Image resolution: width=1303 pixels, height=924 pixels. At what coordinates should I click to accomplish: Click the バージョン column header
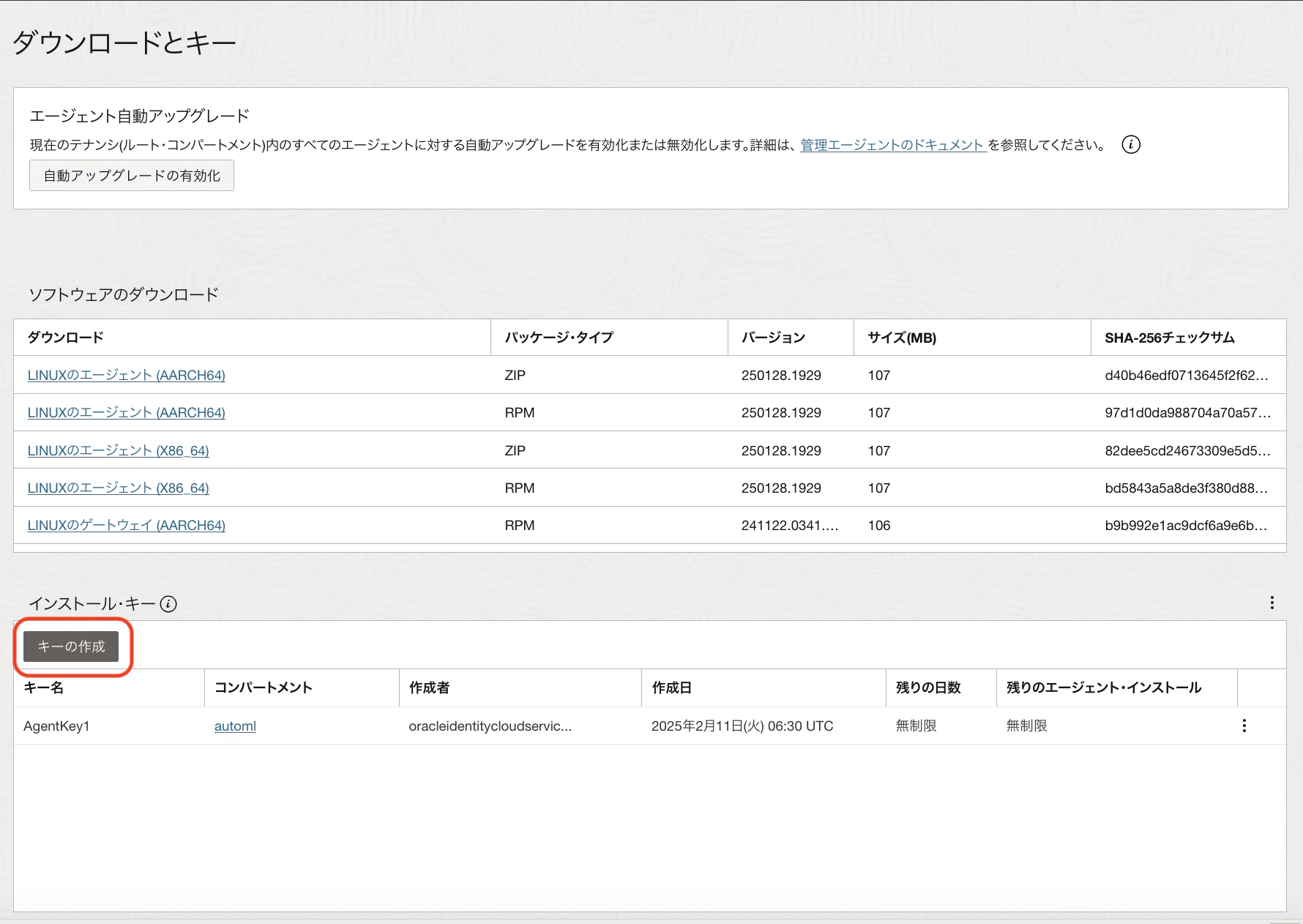click(x=774, y=338)
